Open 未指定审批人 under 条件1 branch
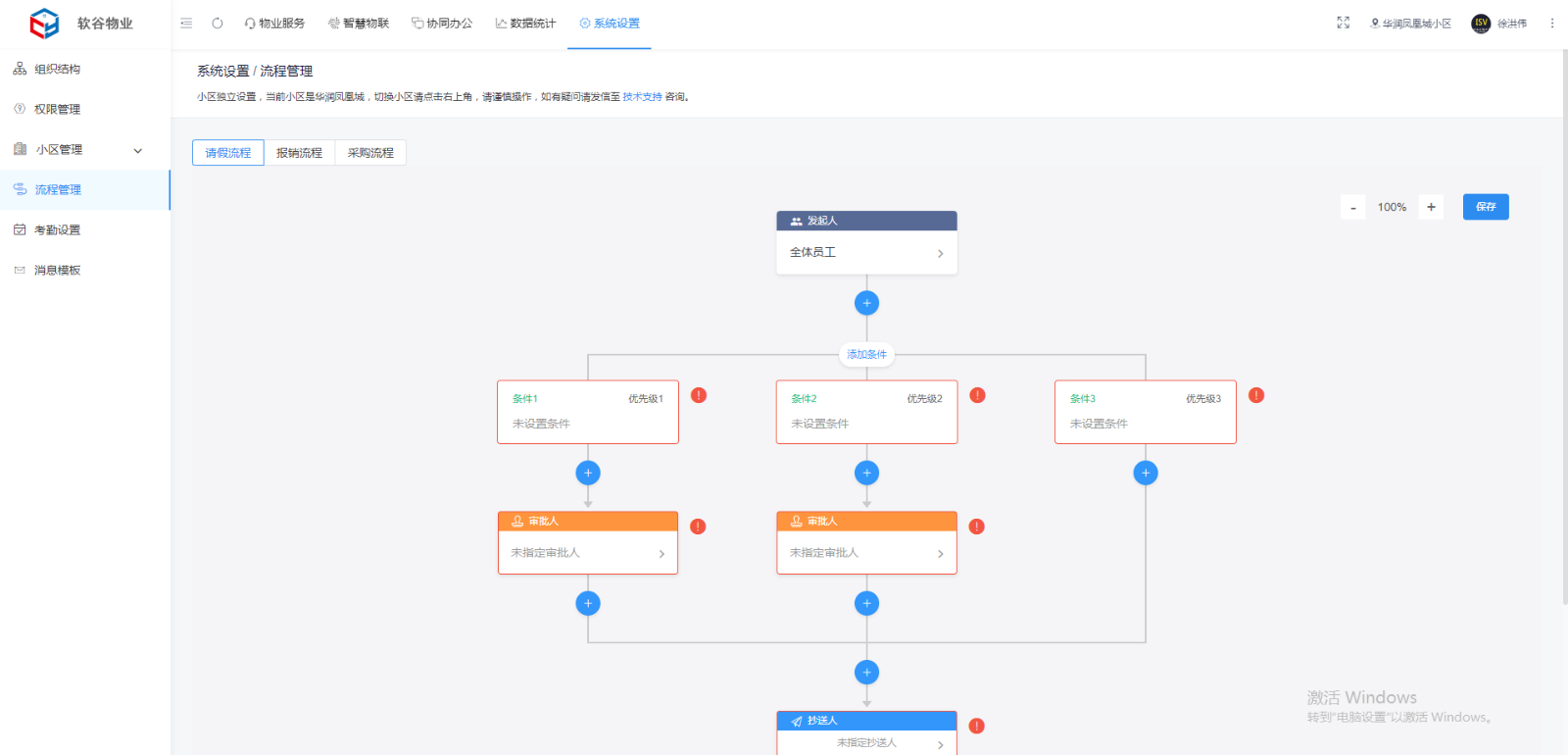The image size is (1568, 755). (588, 553)
